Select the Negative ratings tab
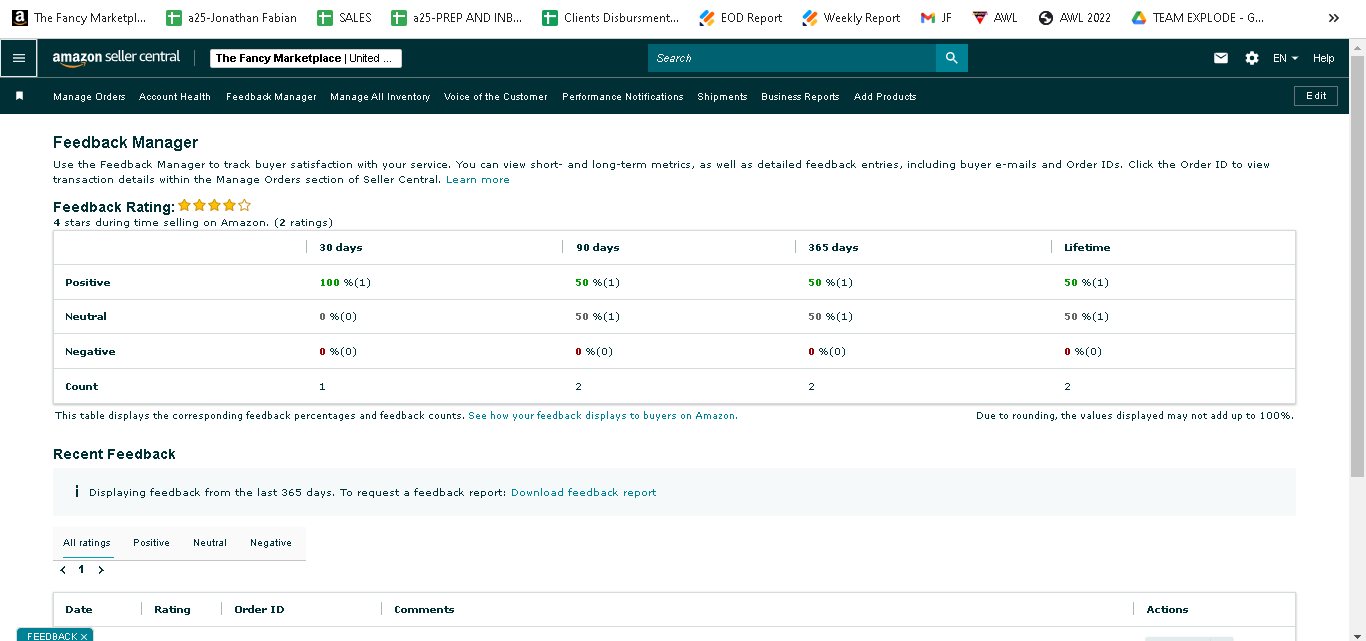Image resolution: width=1366 pixels, height=641 pixels. tap(271, 543)
